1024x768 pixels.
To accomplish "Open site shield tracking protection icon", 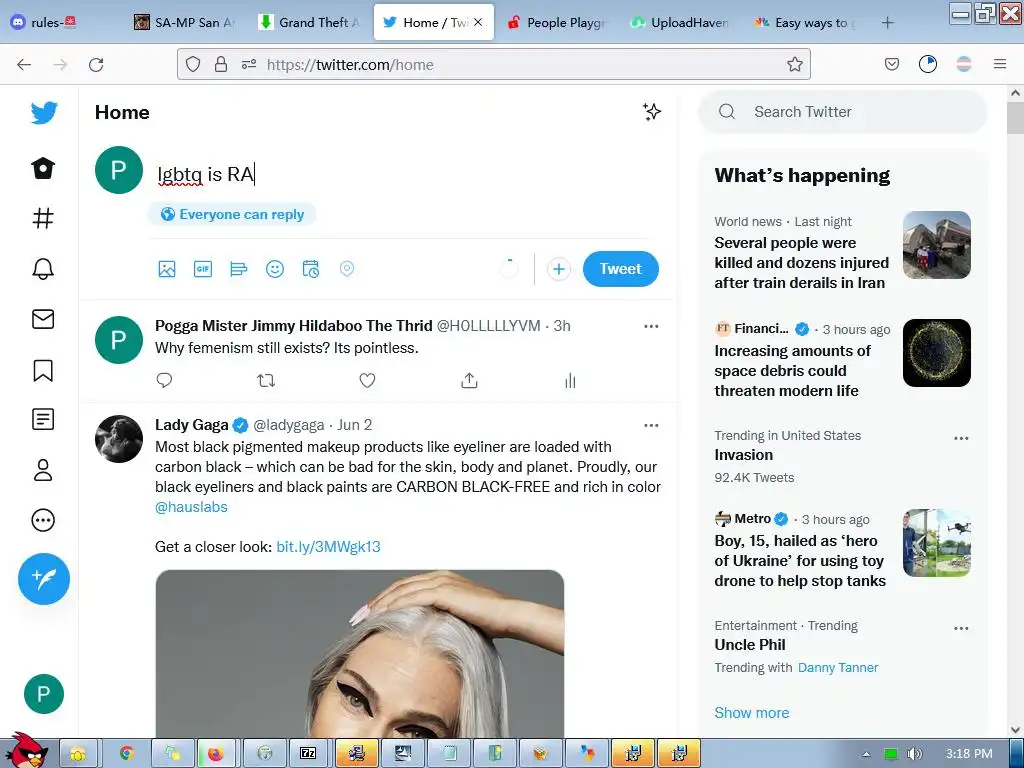I will [193, 64].
